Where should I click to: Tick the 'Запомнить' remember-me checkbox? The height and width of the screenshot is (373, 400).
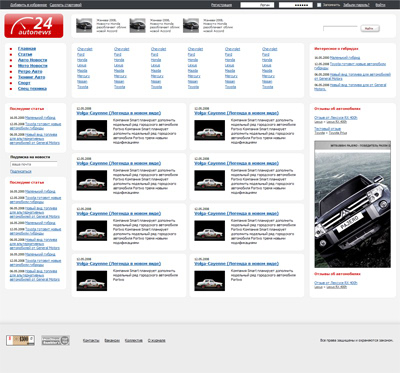319,5
